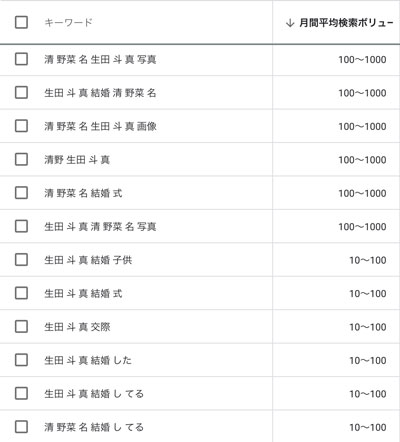Sort by 月間平均検索ボリューム arrow icon
Viewport: 400px width, 442px height.
click(290, 23)
